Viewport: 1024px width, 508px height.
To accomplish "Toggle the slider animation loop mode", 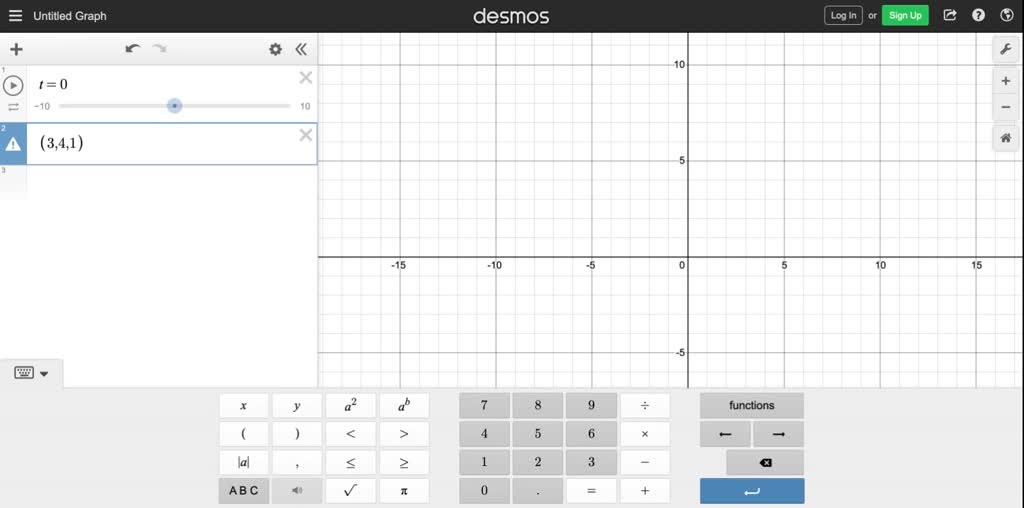I will (14, 106).
